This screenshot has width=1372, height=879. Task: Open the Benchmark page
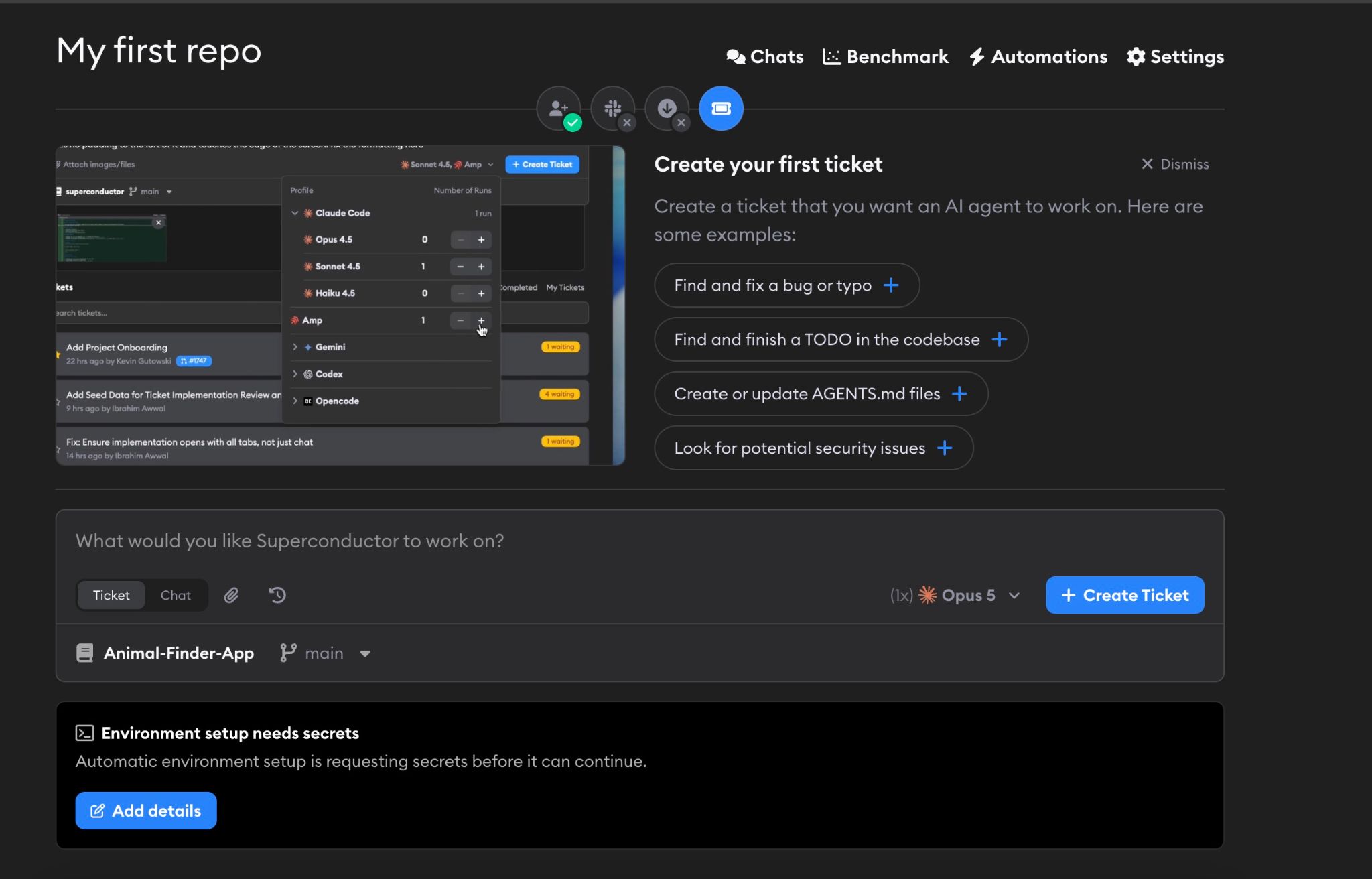(x=885, y=57)
